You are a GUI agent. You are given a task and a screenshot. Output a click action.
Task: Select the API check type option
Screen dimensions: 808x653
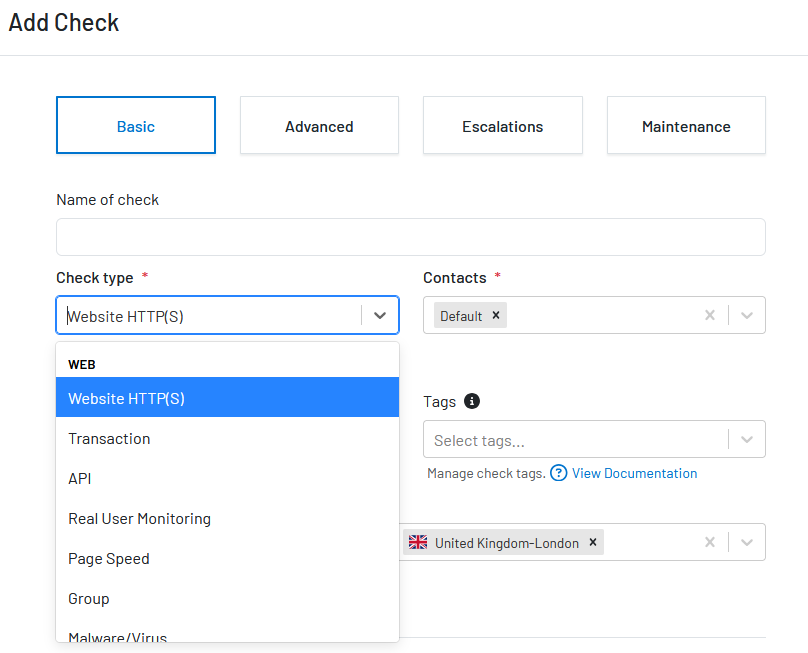tap(227, 479)
